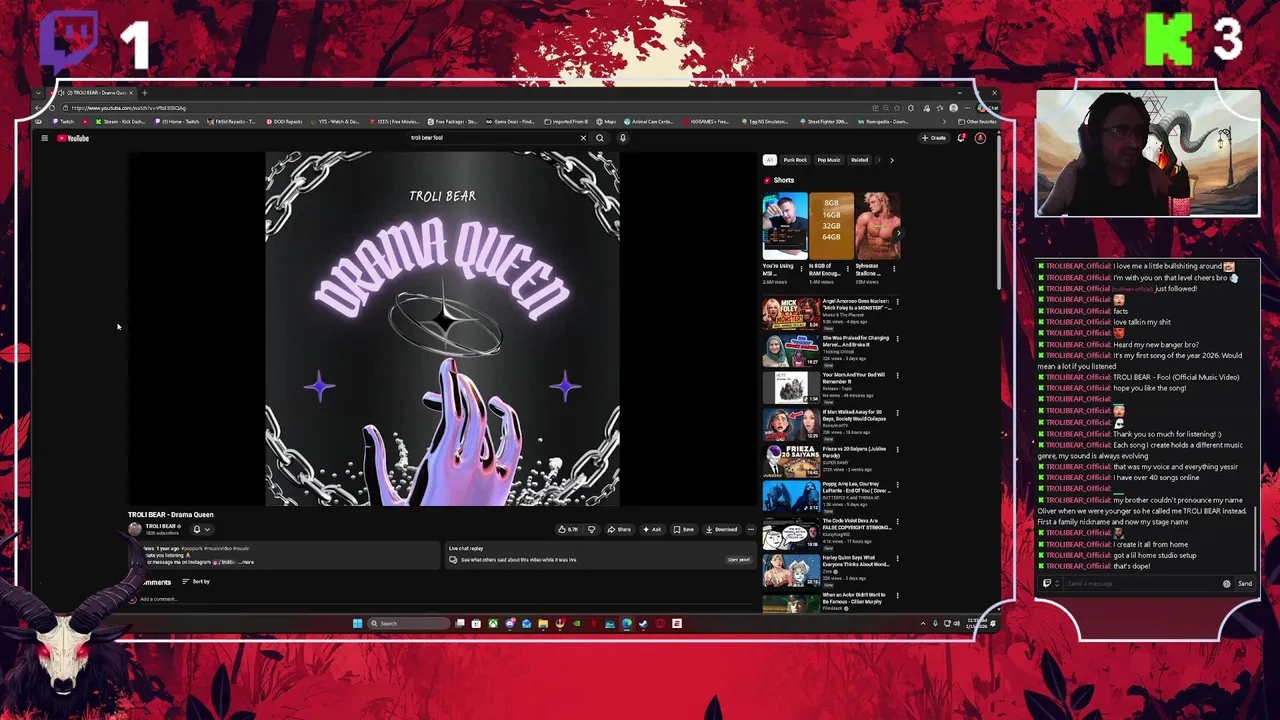Save the video to a playlist
The height and width of the screenshot is (720, 1280).
pyautogui.click(x=684, y=529)
